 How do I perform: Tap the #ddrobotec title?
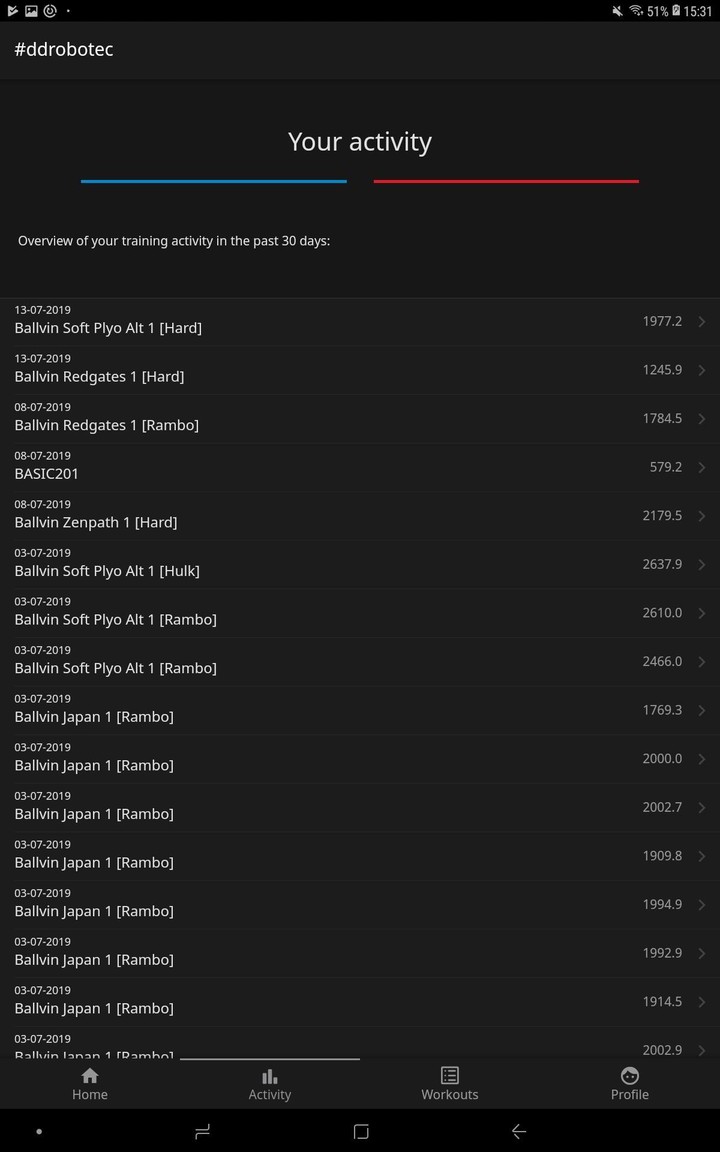click(x=64, y=48)
